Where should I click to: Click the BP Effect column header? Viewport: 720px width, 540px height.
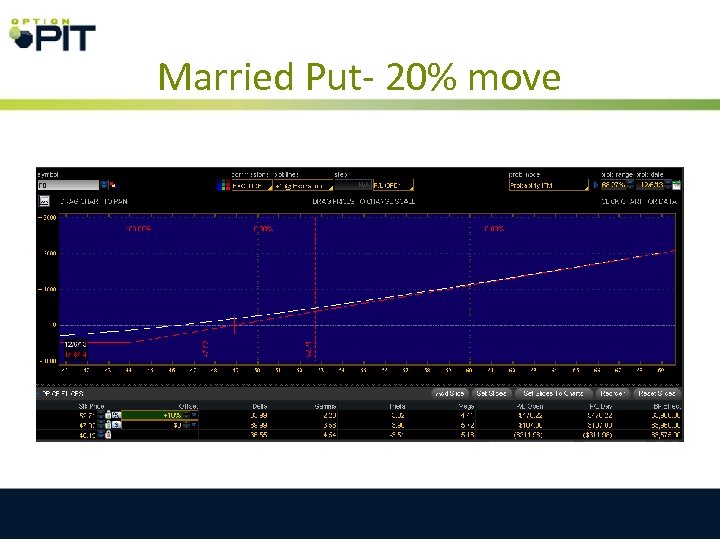[667, 406]
